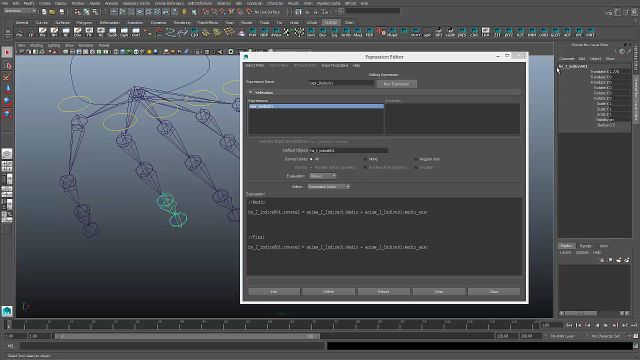Viewport: 640px width, 360px height.
Task: Open scene file icon on status line
Action: (x=53, y=12)
